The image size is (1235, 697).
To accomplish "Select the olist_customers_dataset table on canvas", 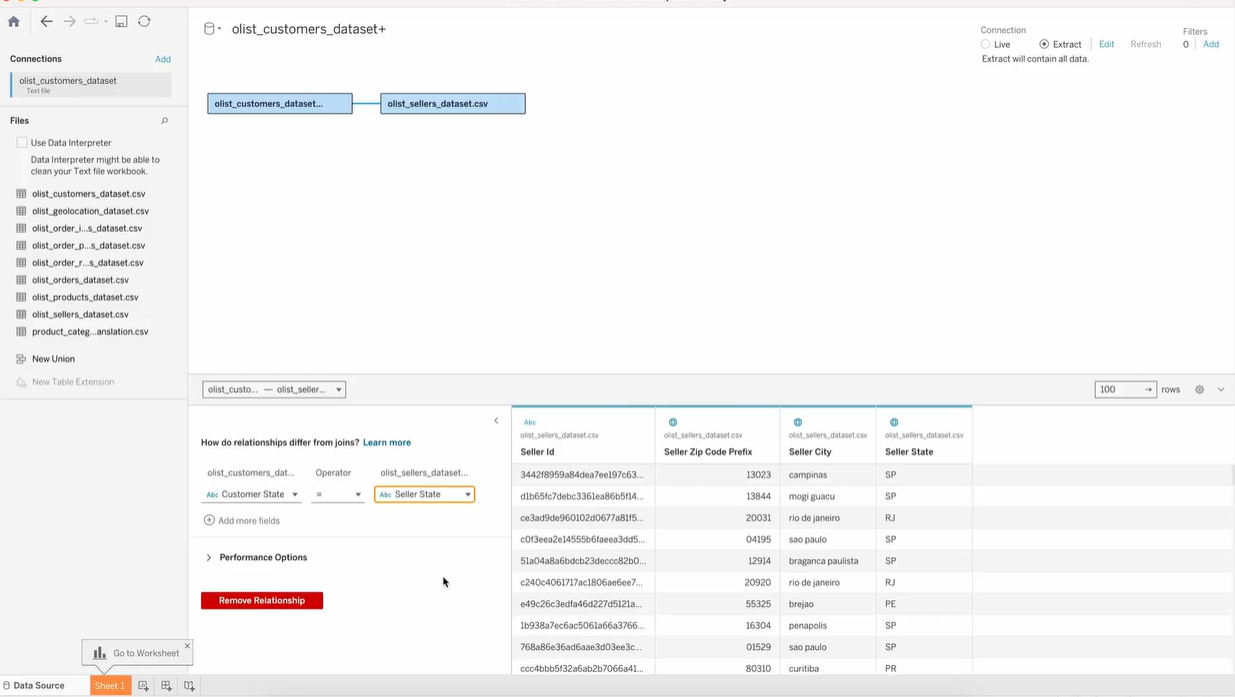I will click(280, 104).
